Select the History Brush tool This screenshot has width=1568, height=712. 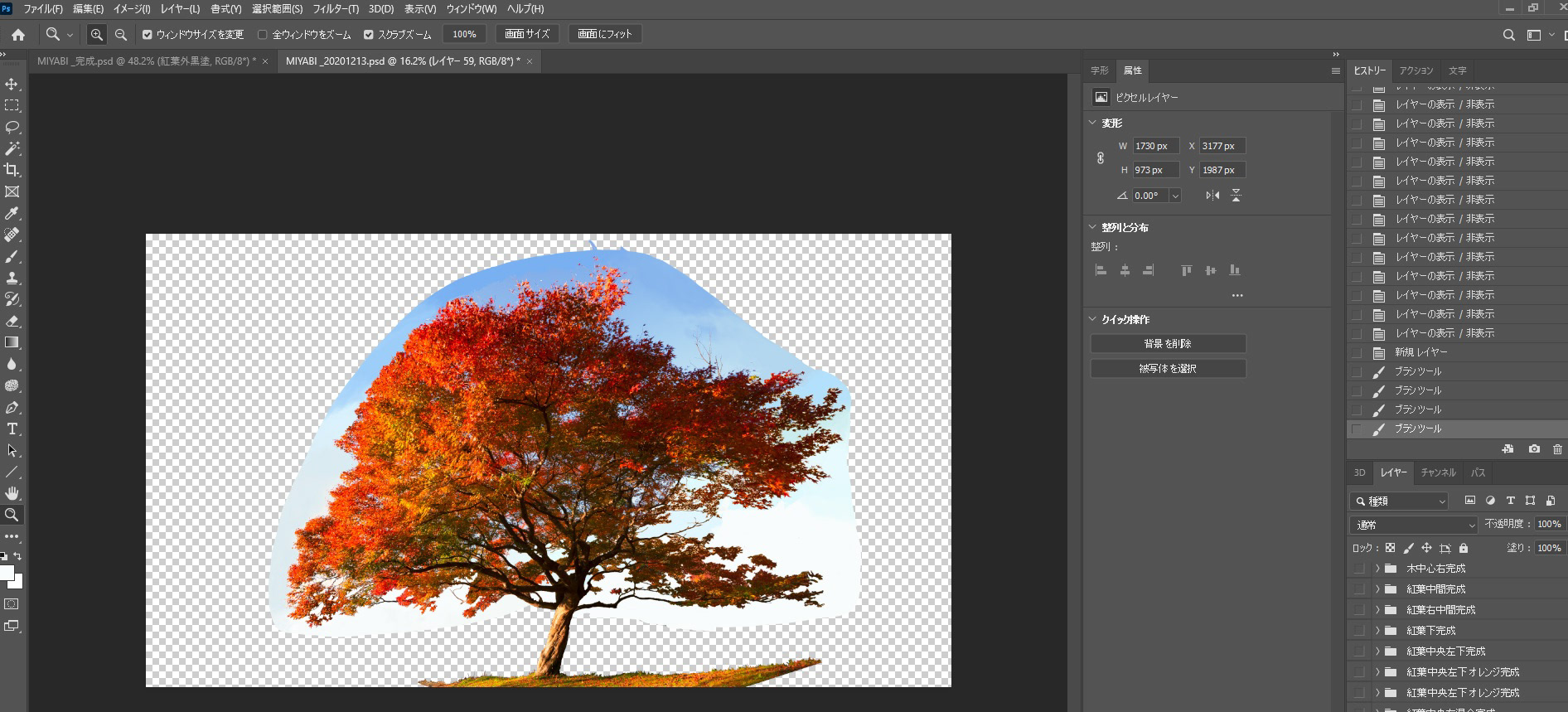pos(12,299)
